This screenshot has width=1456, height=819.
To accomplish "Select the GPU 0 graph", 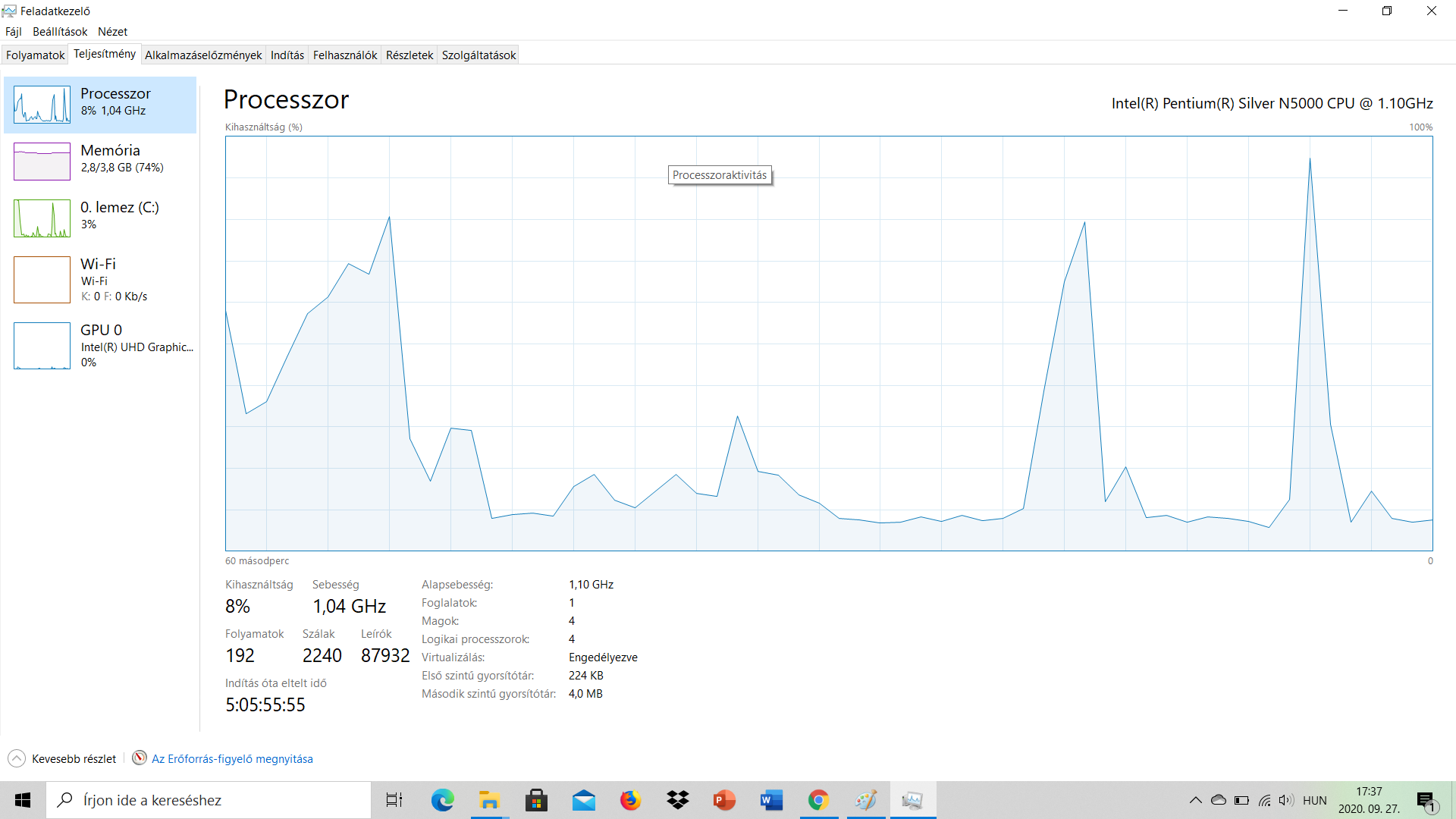I will pos(42,346).
